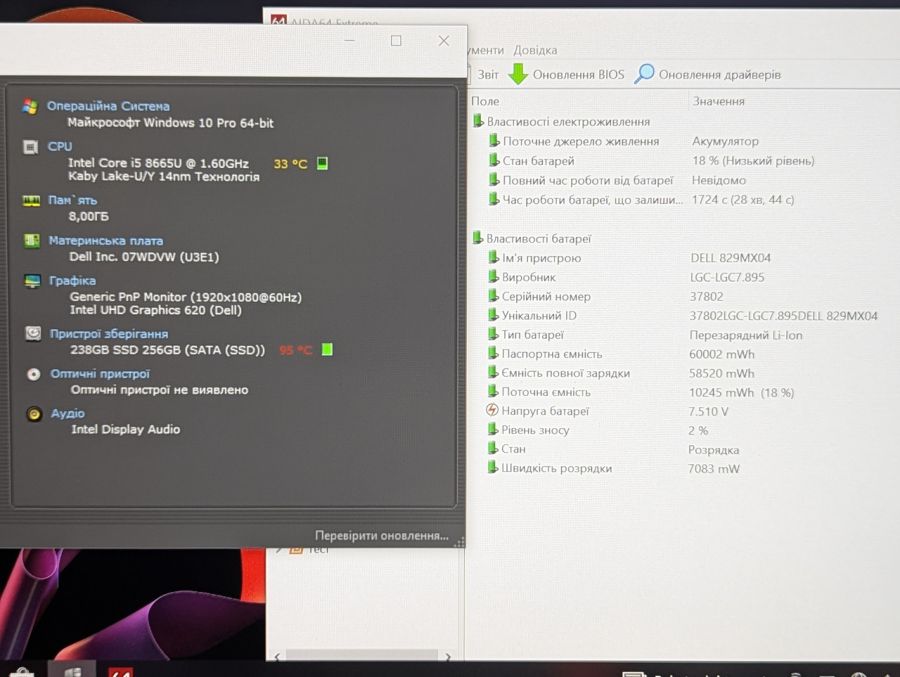The width and height of the screenshot is (900, 677).
Task: Click the icon beside Тип батареї
Action: (x=493, y=334)
